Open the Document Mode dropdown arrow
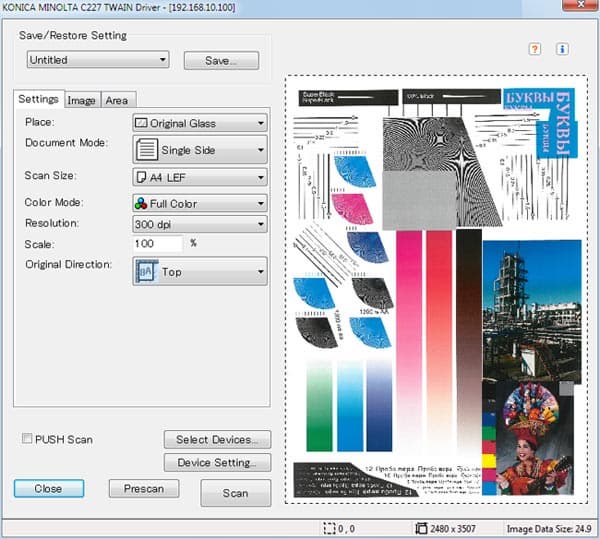 tap(261, 150)
